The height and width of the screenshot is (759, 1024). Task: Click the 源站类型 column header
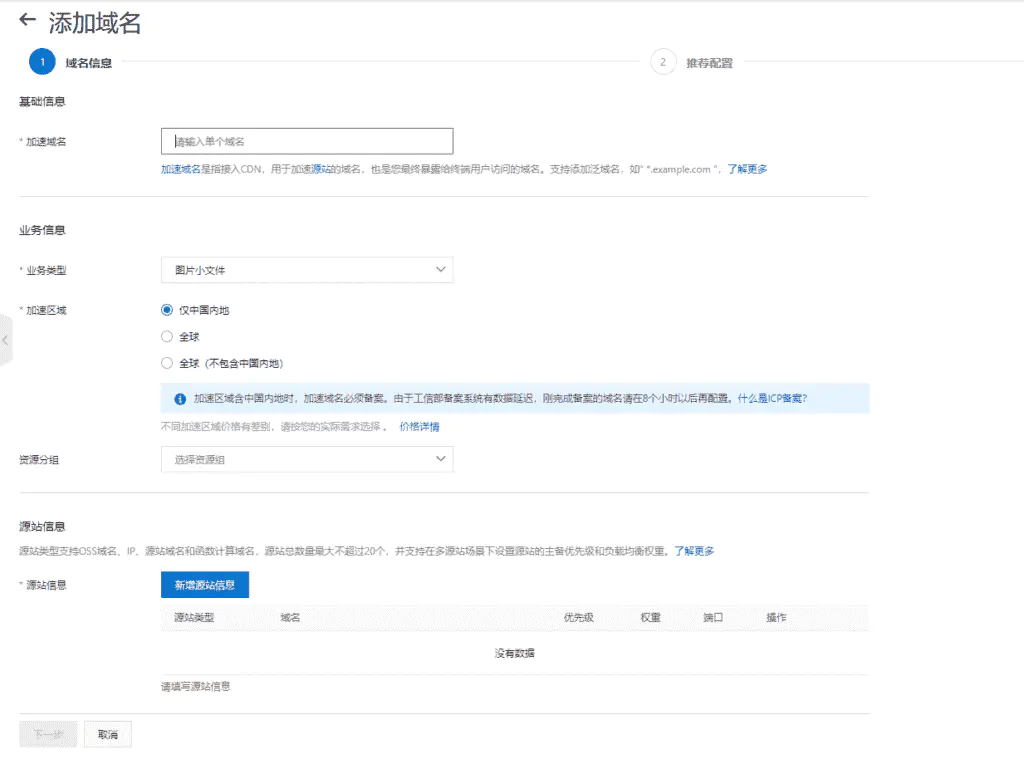tap(194, 617)
